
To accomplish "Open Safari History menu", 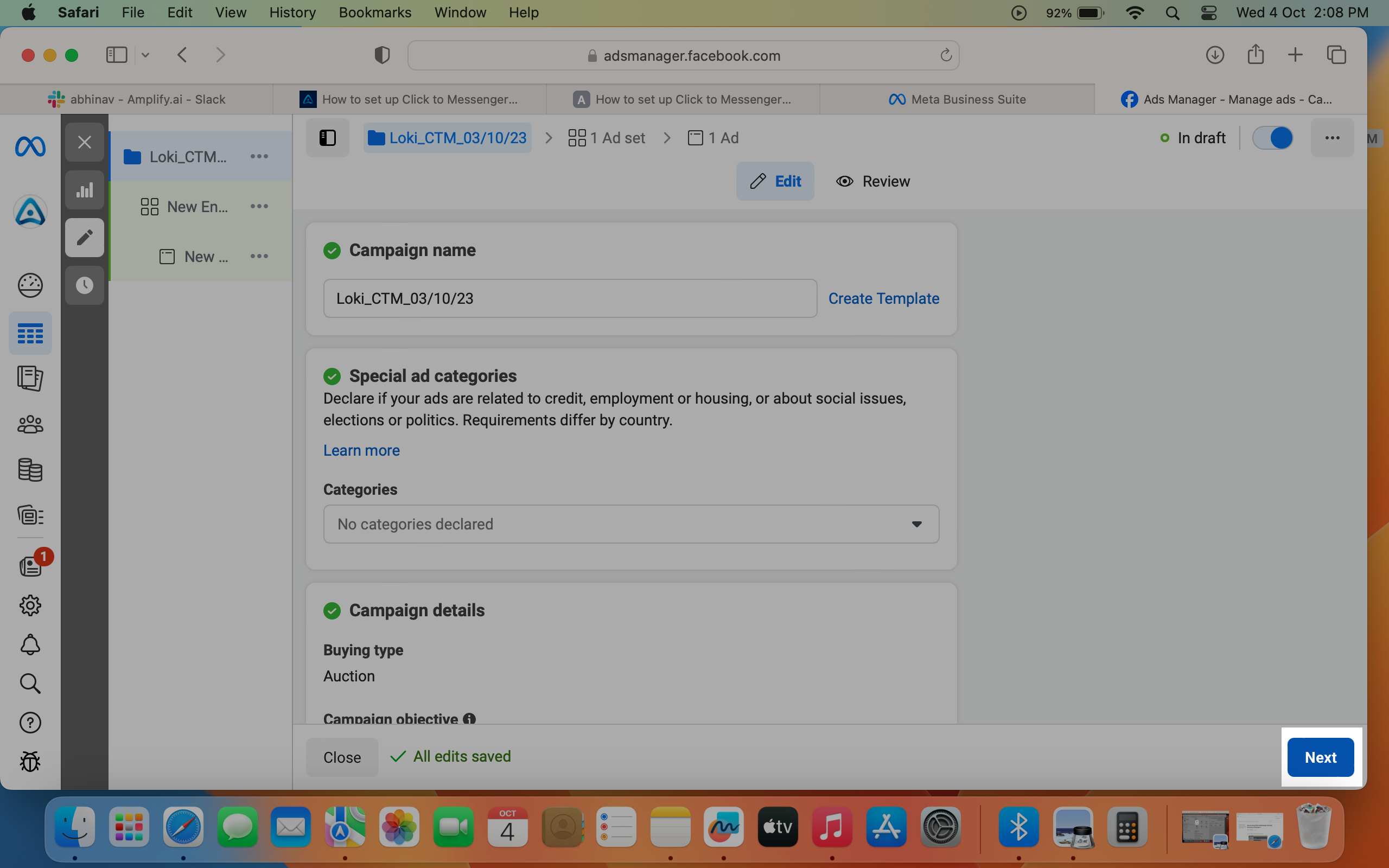I will 292,12.
